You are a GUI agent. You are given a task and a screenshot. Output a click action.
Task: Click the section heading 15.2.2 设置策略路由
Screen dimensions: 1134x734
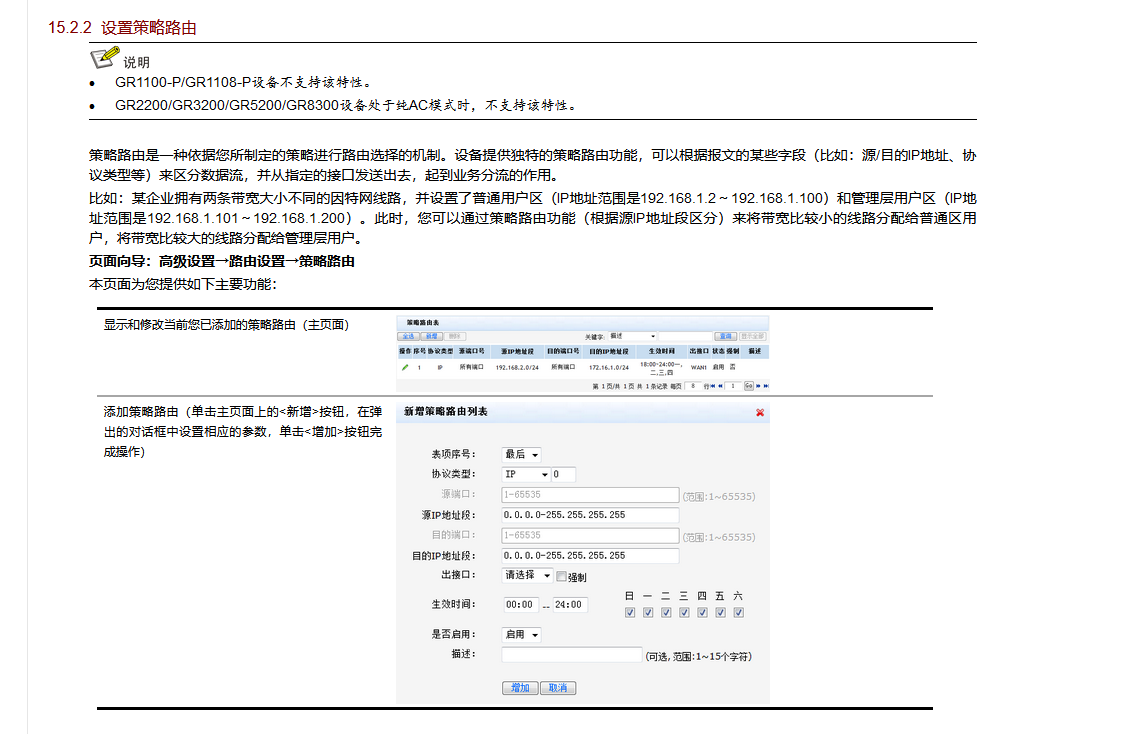122,27
